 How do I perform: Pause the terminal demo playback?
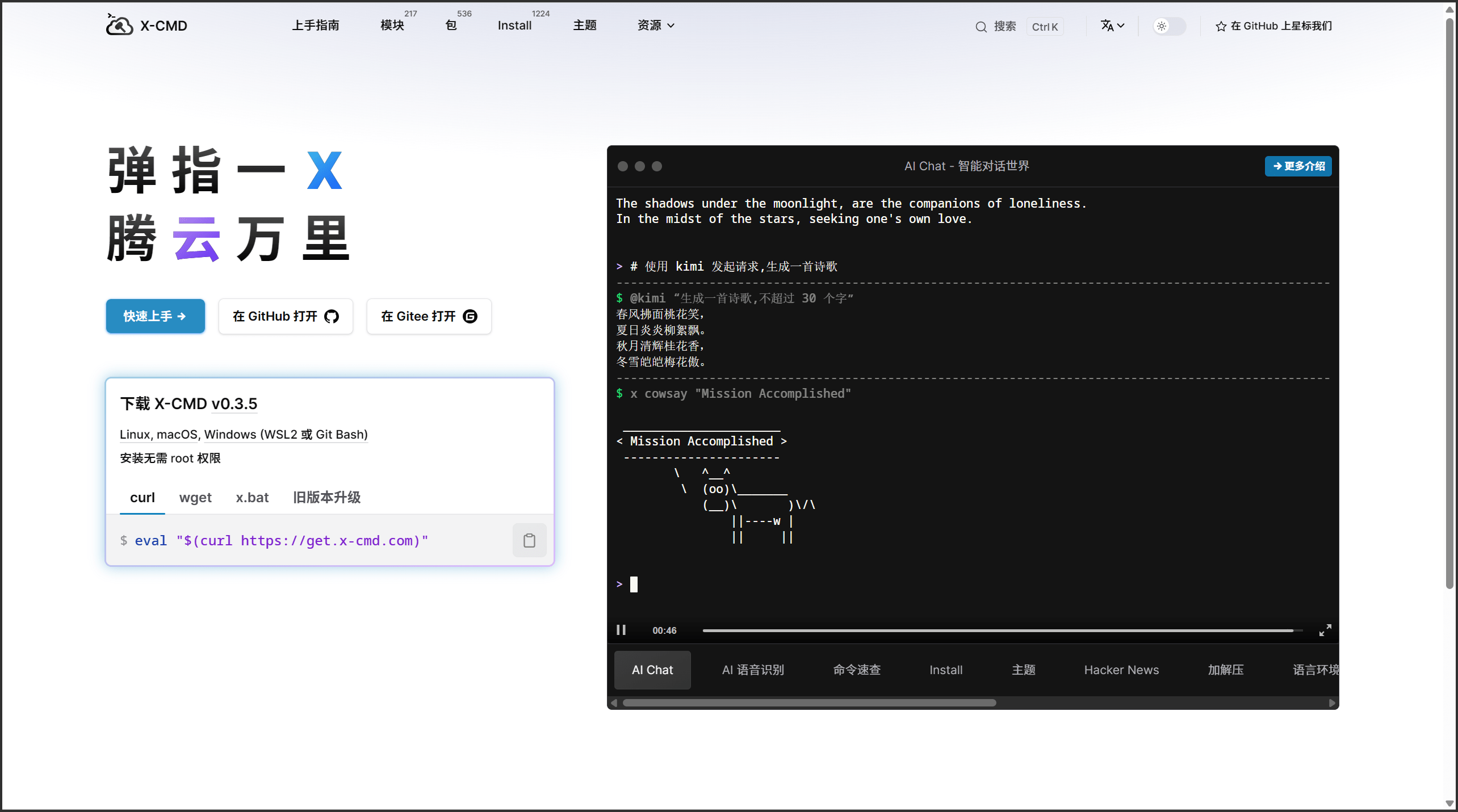coord(621,630)
